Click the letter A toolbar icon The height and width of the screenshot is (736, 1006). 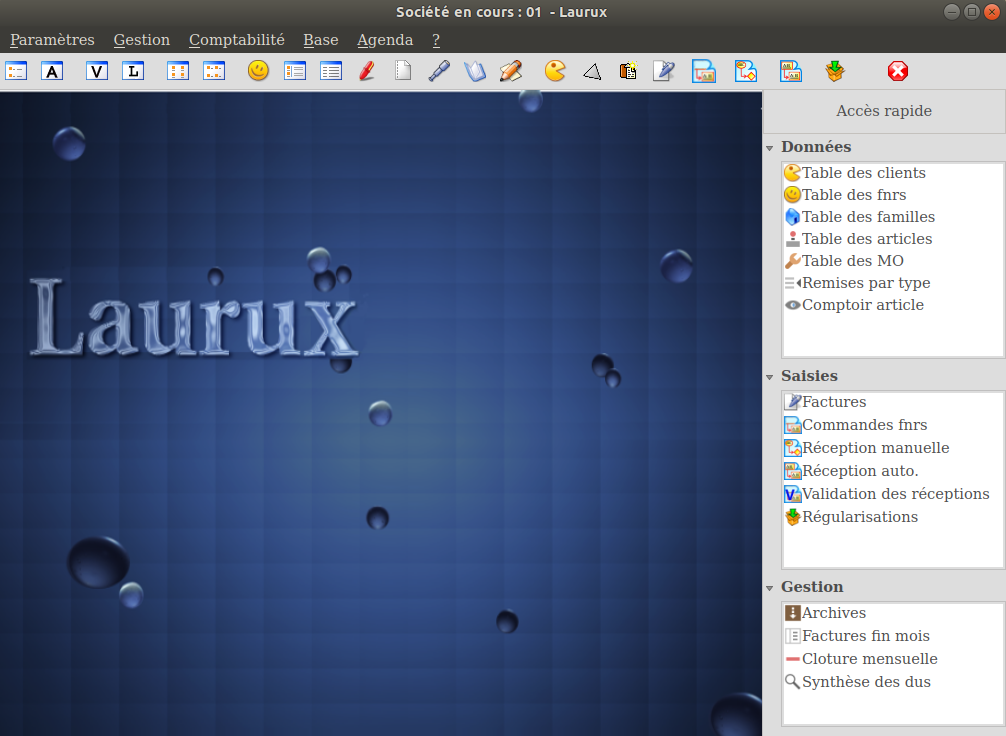pos(53,71)
